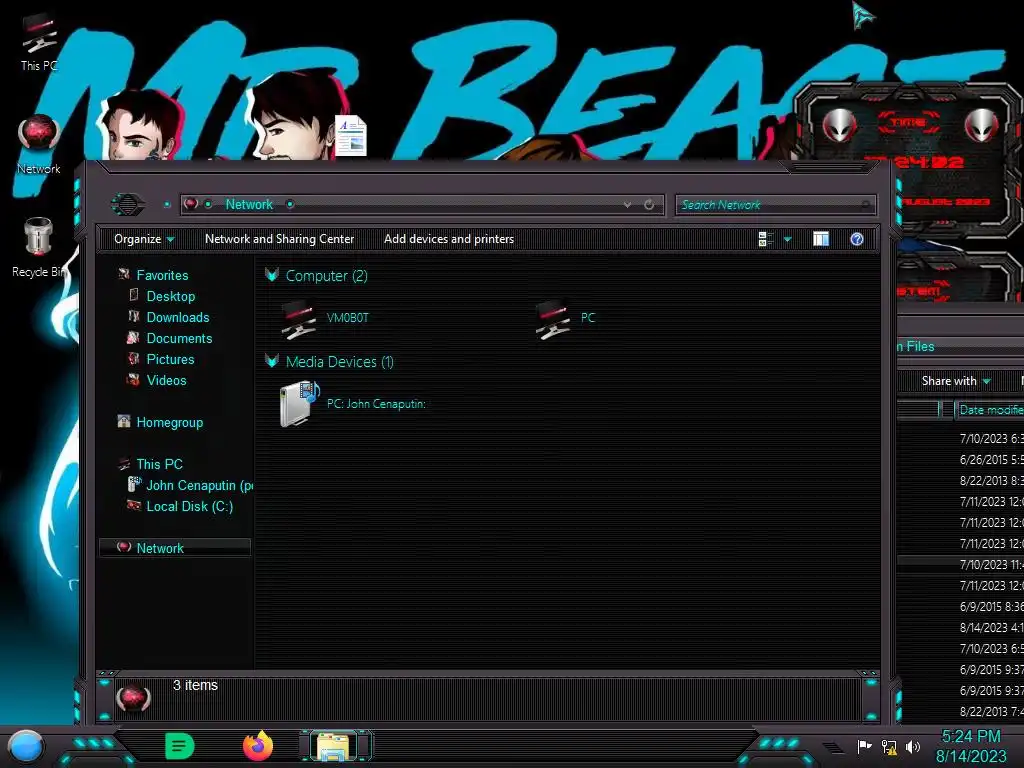Select Recycle Bin desktop icon
The width and height of the screenshot is (1024, 768).
click(39, 248)
